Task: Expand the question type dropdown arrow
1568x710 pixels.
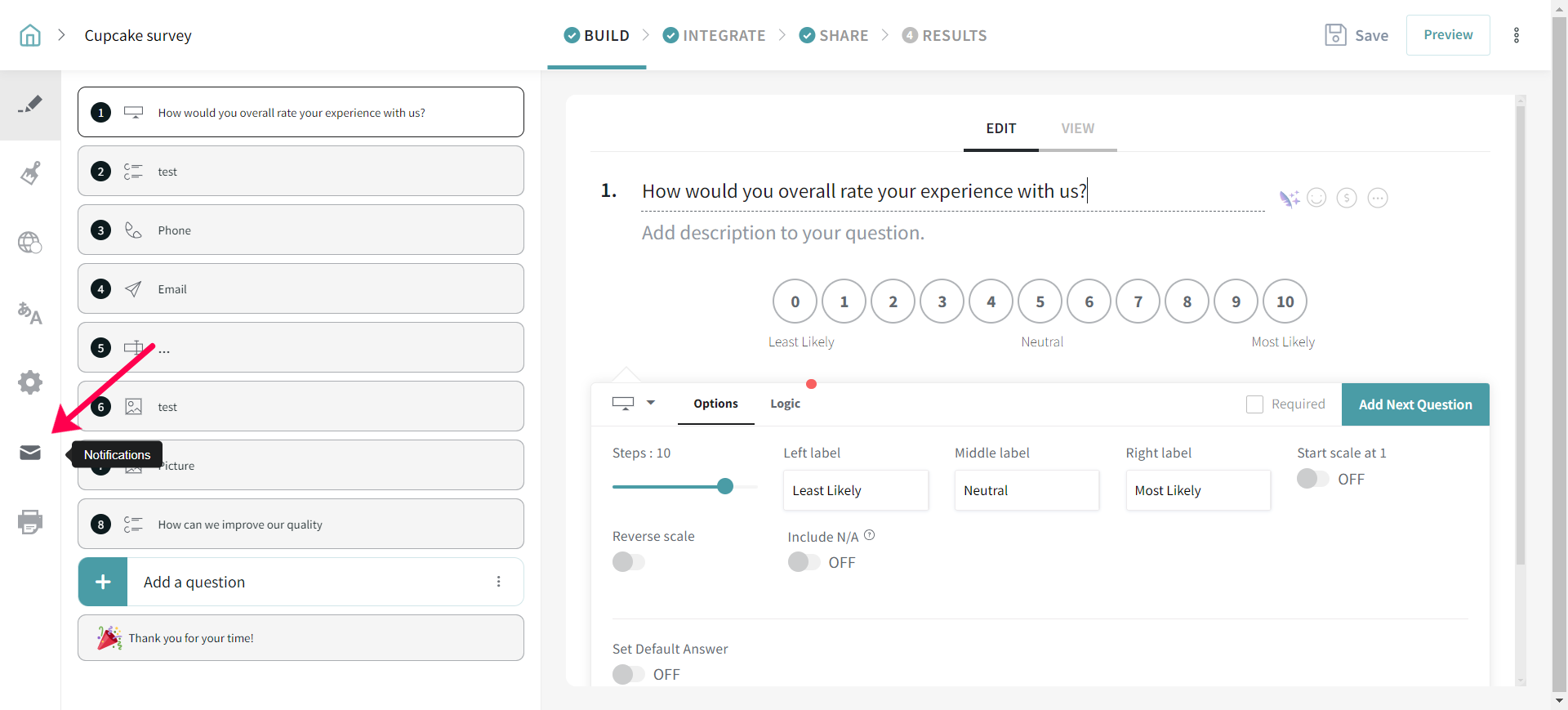Action: pyautogui.click(x=651, y=403)
